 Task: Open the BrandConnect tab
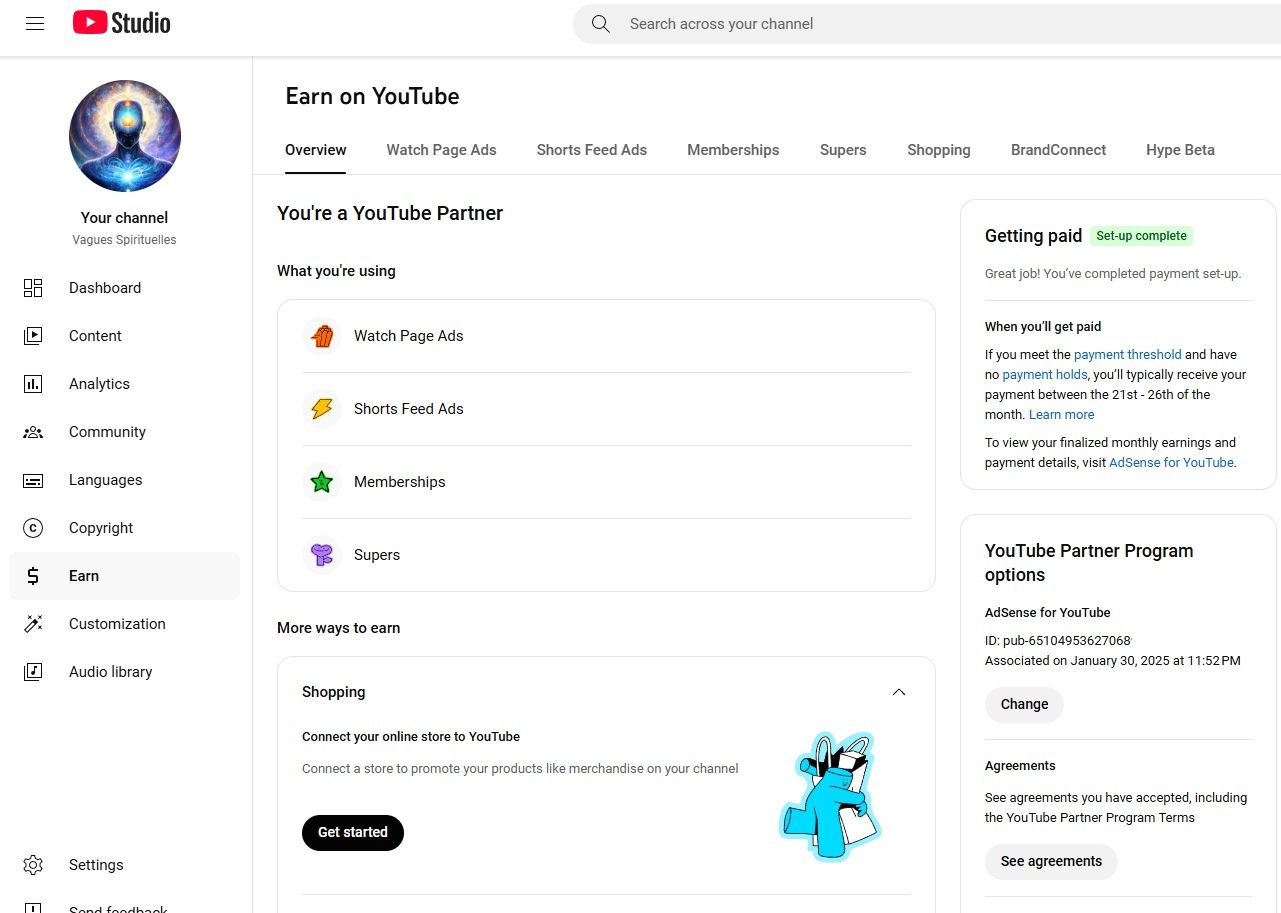[x=1058, y=150]
